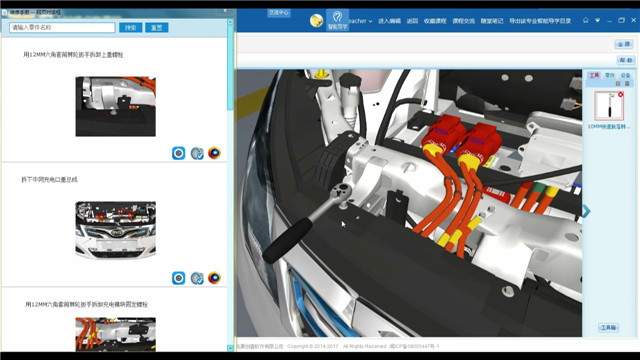Click the home icon in the title bar
Viewport: 640px width, 360px height.
(x=586, y=20)
